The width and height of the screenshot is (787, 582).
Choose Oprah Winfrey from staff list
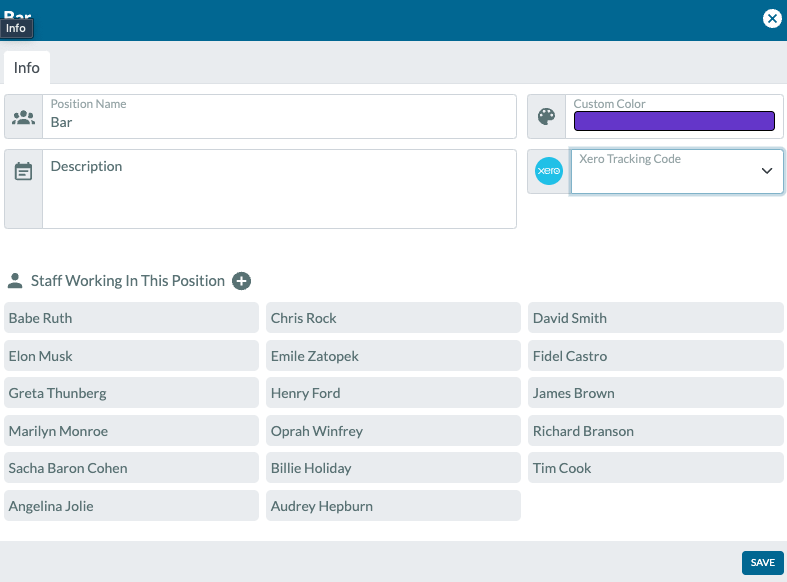point(394,430)
